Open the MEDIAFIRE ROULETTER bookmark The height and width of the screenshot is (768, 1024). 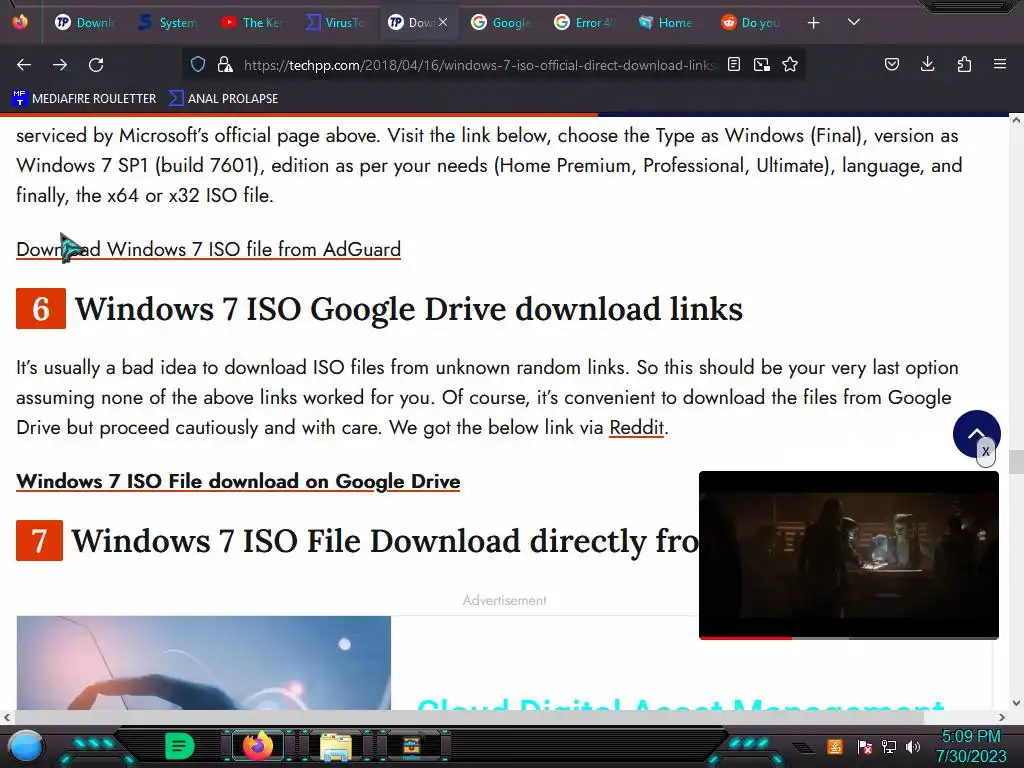click(x=84, y=99)
